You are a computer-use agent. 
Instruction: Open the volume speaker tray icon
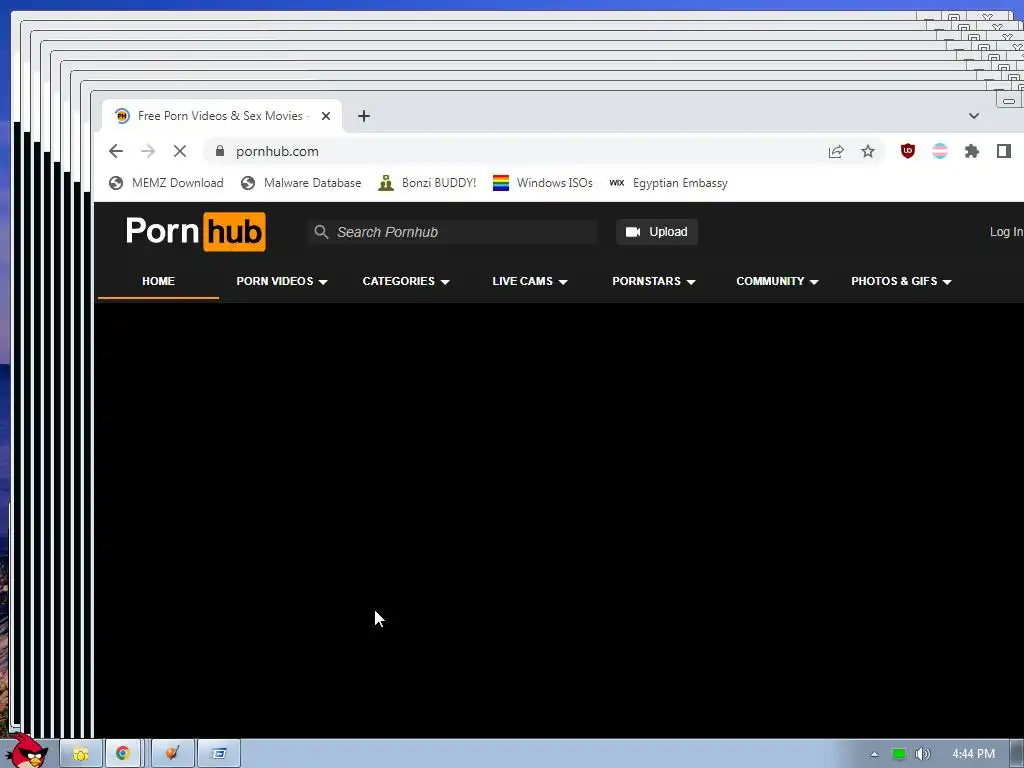point(922,754)
